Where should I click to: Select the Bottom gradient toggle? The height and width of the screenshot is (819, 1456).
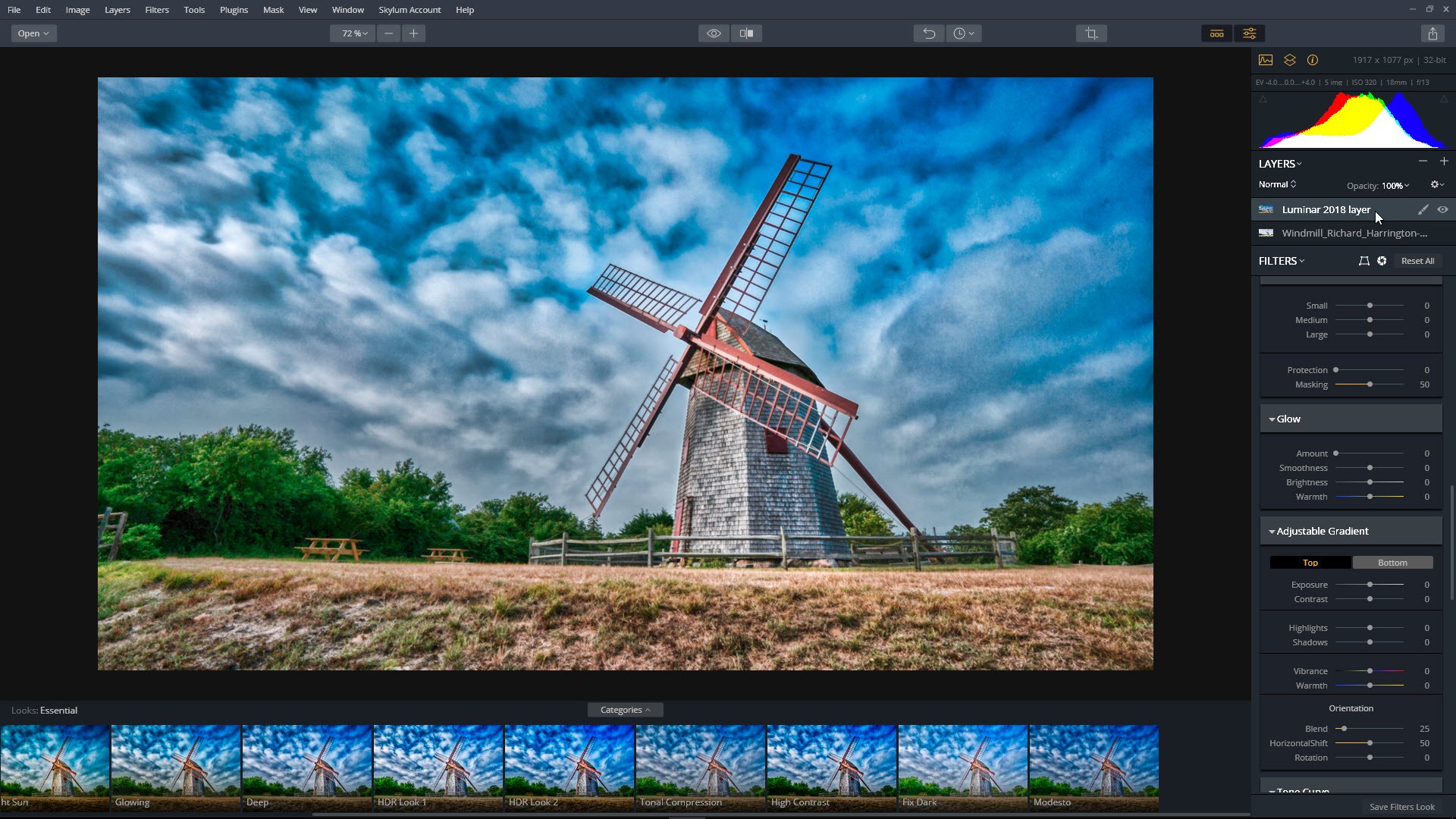[x=1392, y=563]
